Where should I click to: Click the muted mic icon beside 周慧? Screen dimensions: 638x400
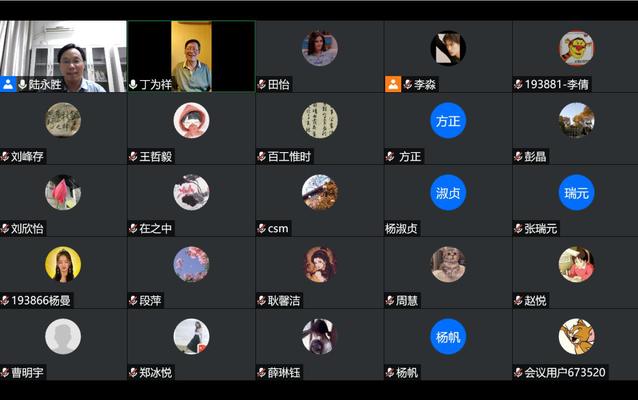click(x=390, y=301)
